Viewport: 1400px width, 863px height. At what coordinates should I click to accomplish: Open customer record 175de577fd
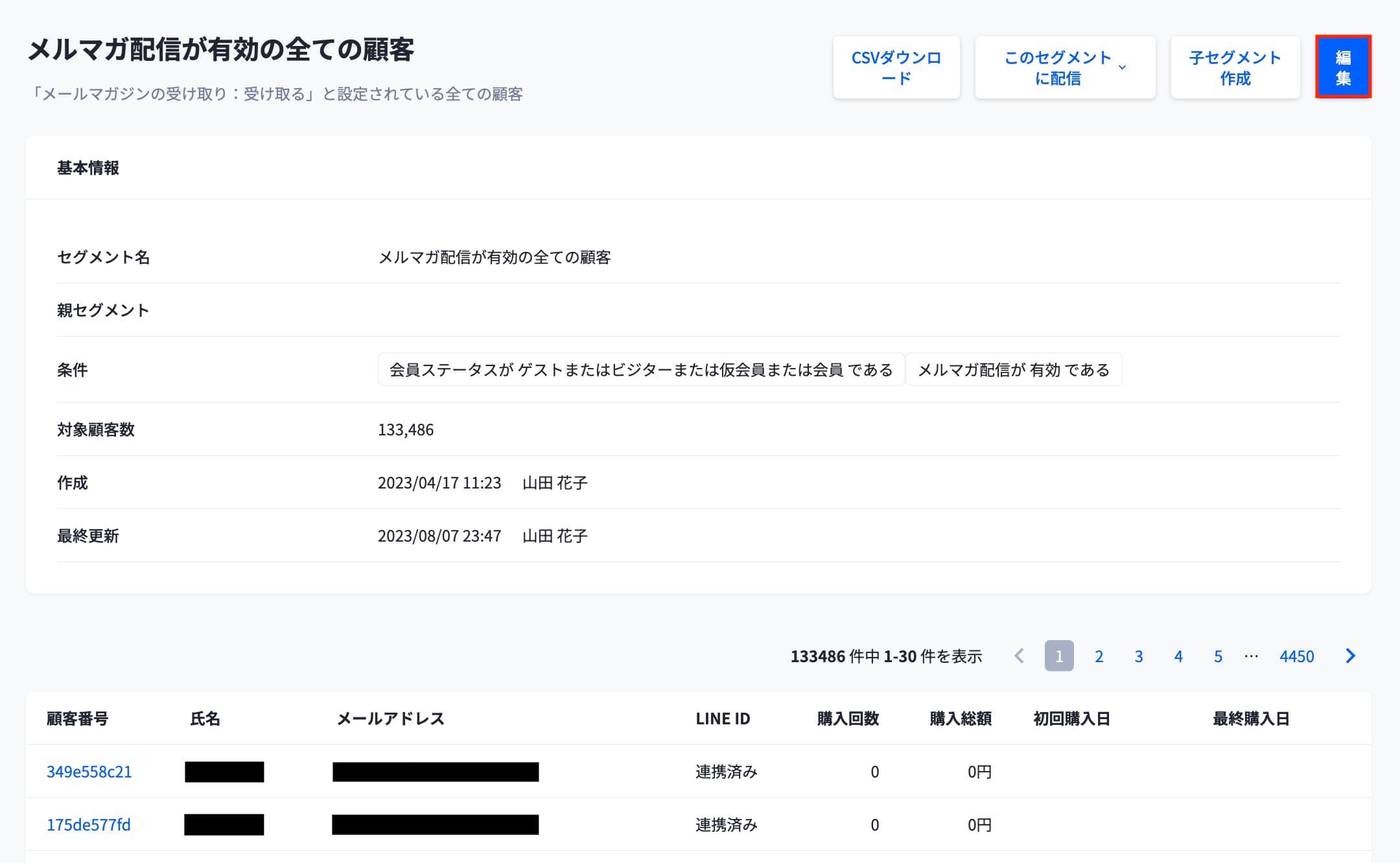tap(89, 825)
